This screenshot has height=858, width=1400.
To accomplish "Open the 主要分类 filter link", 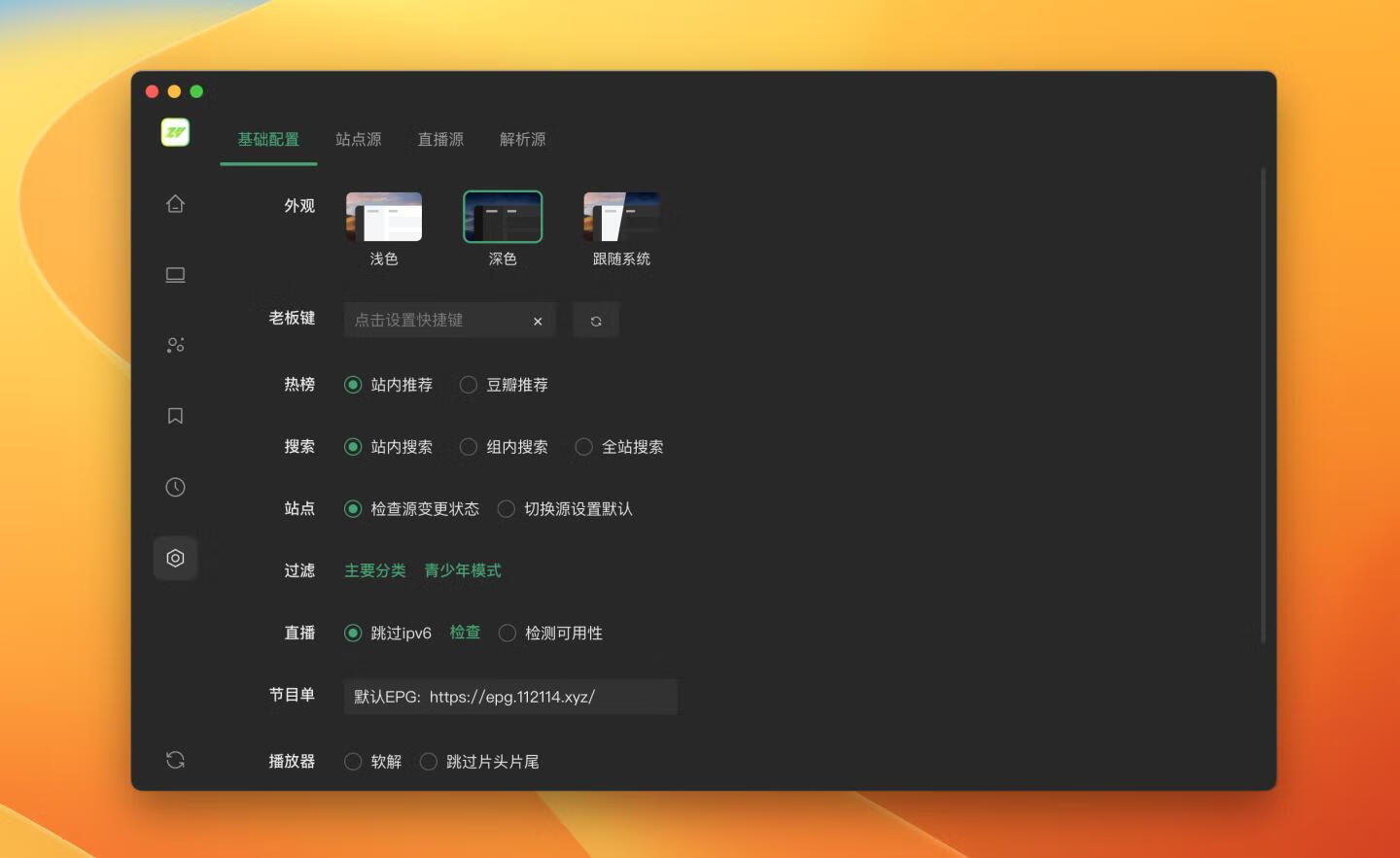I will [x=375, y=570].
